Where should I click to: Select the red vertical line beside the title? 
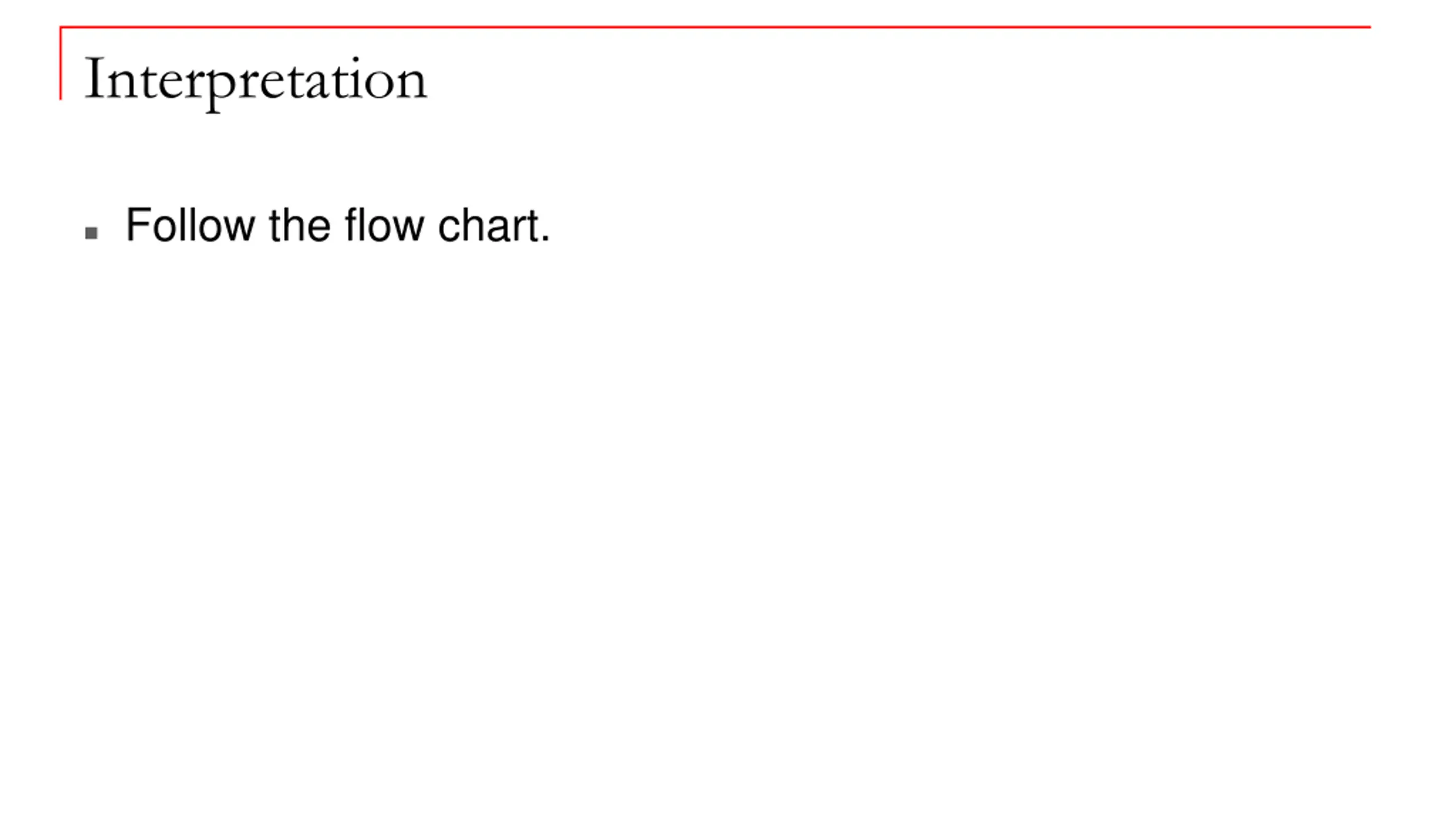click(x=61, y=63)
